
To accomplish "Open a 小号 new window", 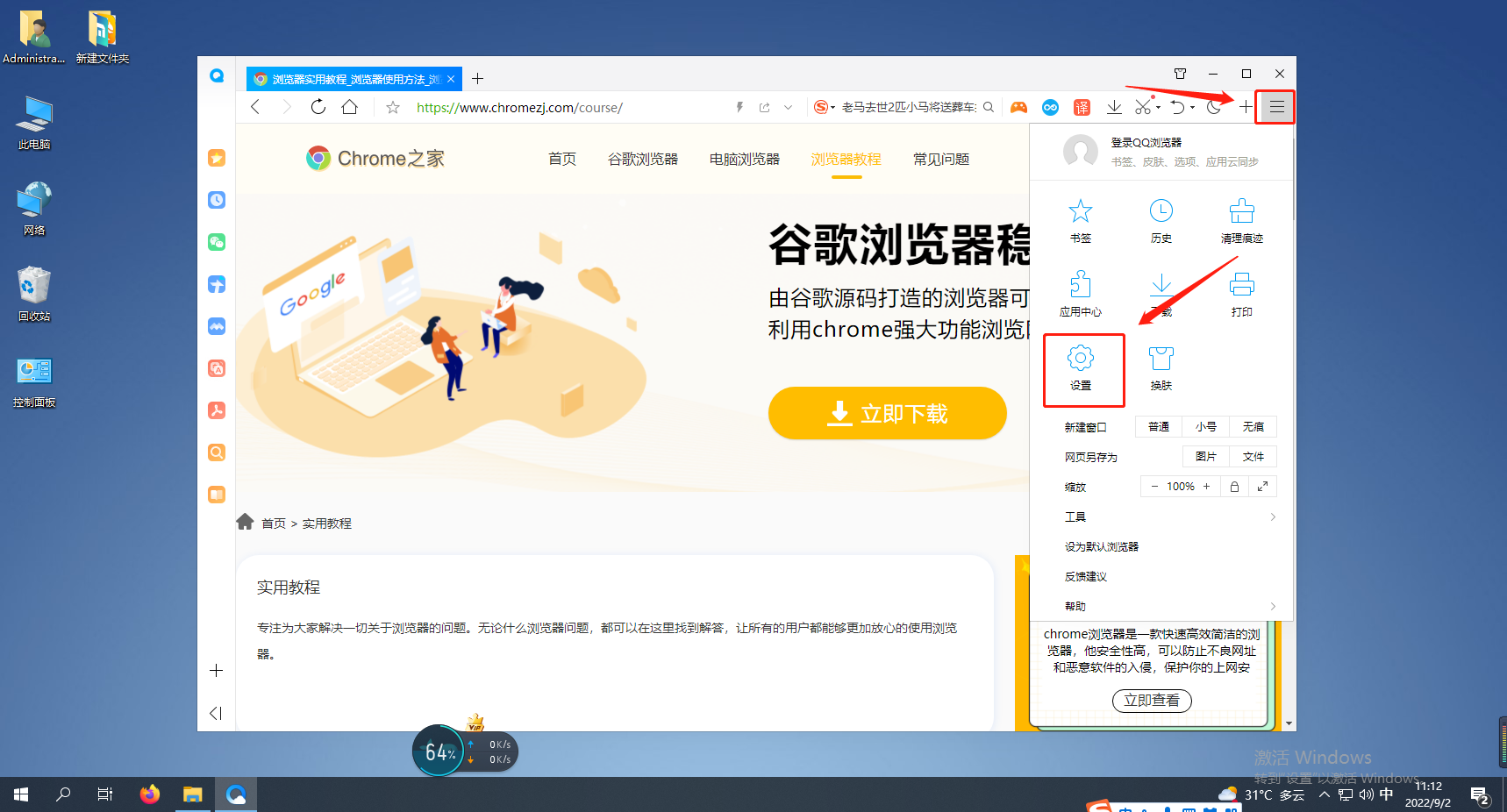I will coord(1206,427).
